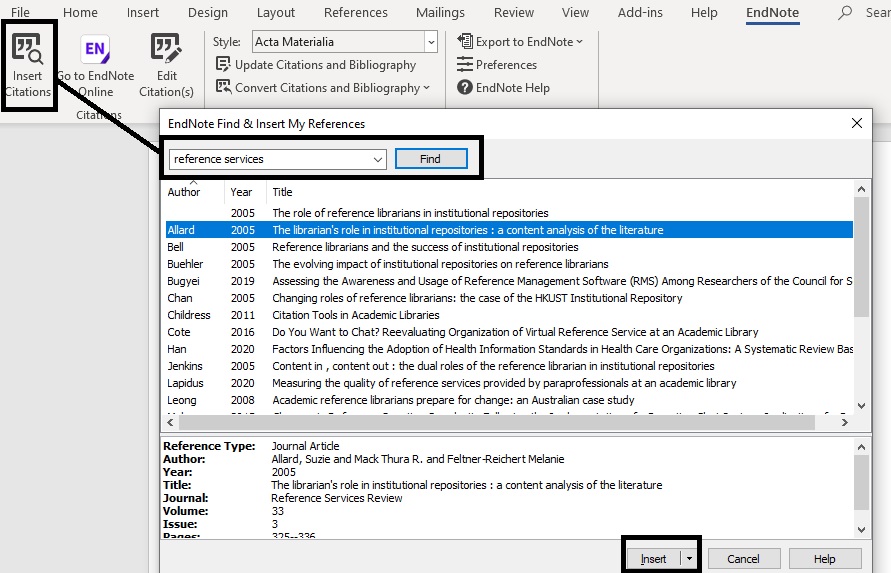Select the Leong 2008 reference
Viewport: 891px width, 573px height.
509,400
